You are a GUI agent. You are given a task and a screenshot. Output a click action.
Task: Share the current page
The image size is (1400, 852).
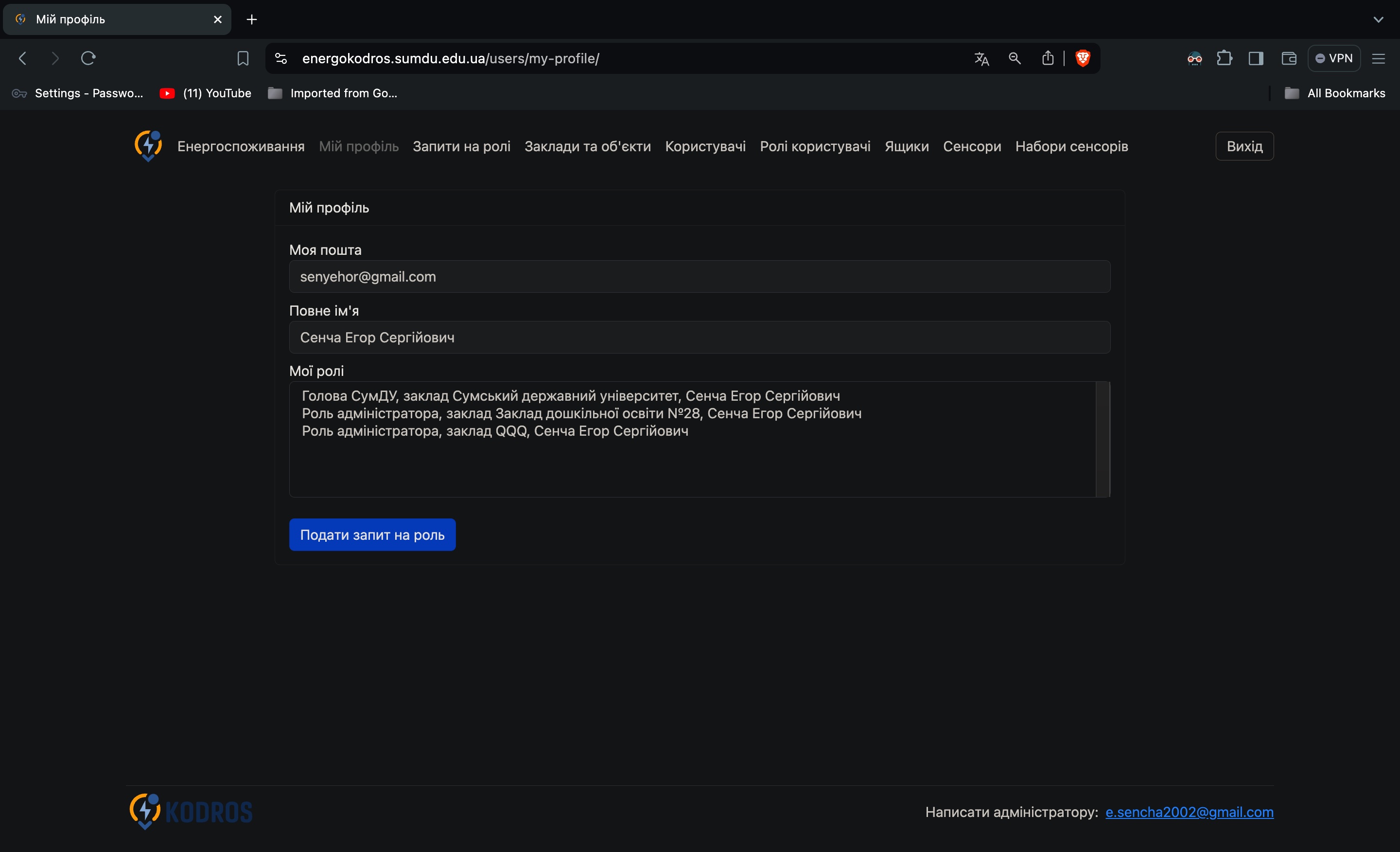pyautogui.click(x=1048, y=58)
